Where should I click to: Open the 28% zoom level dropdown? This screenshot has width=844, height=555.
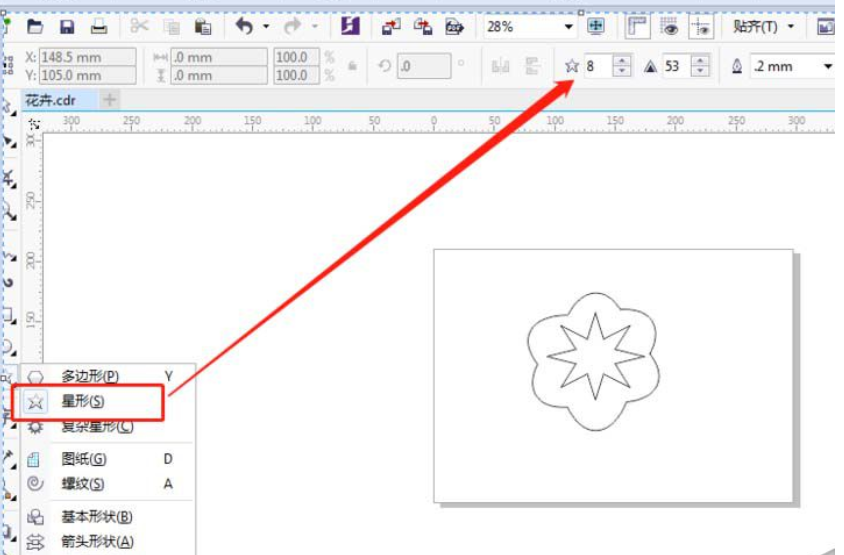point(569,27)
